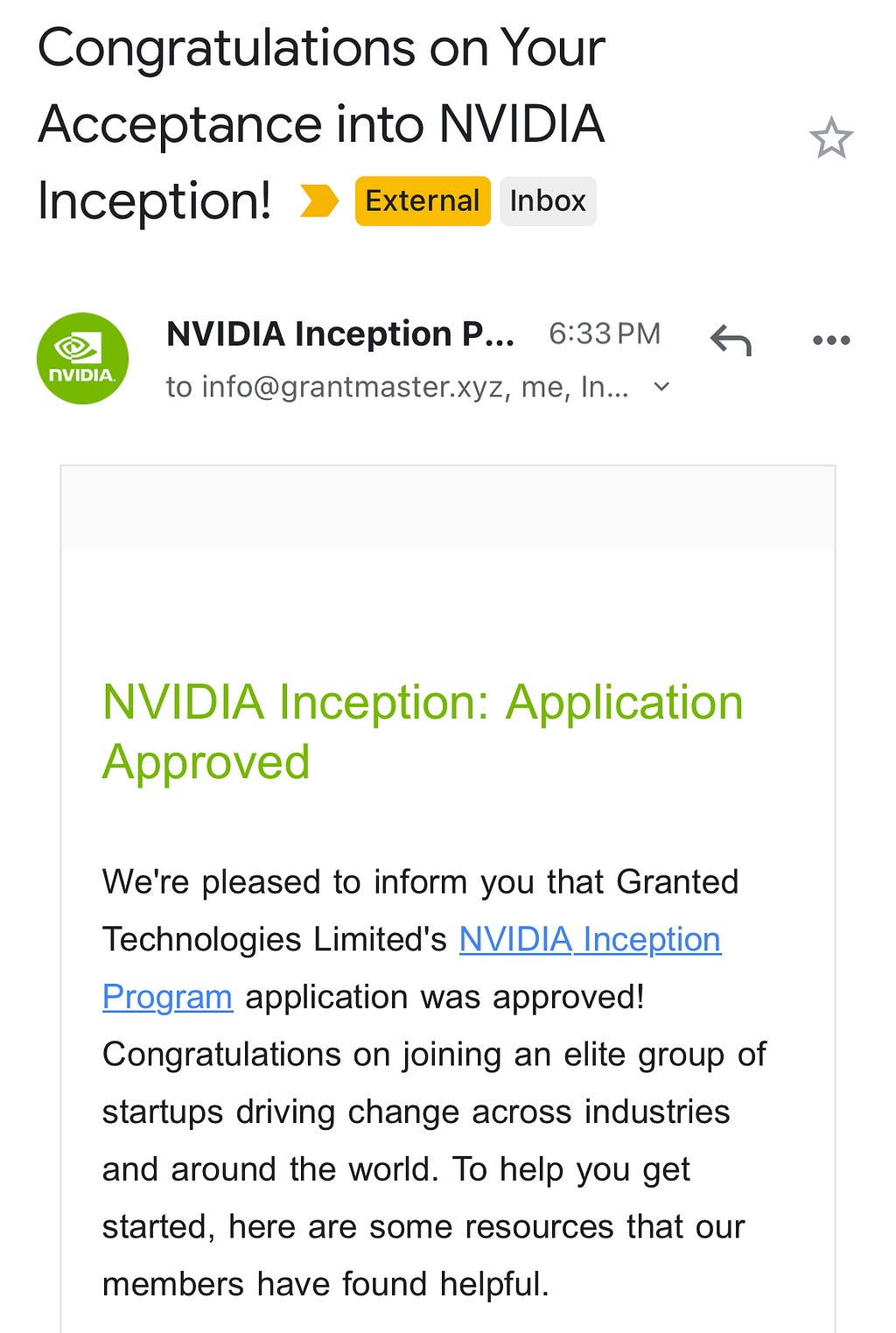Tap the reply arrow icon
The height and width of the screenshot is (1333, 896).
(x=731, y=340)
